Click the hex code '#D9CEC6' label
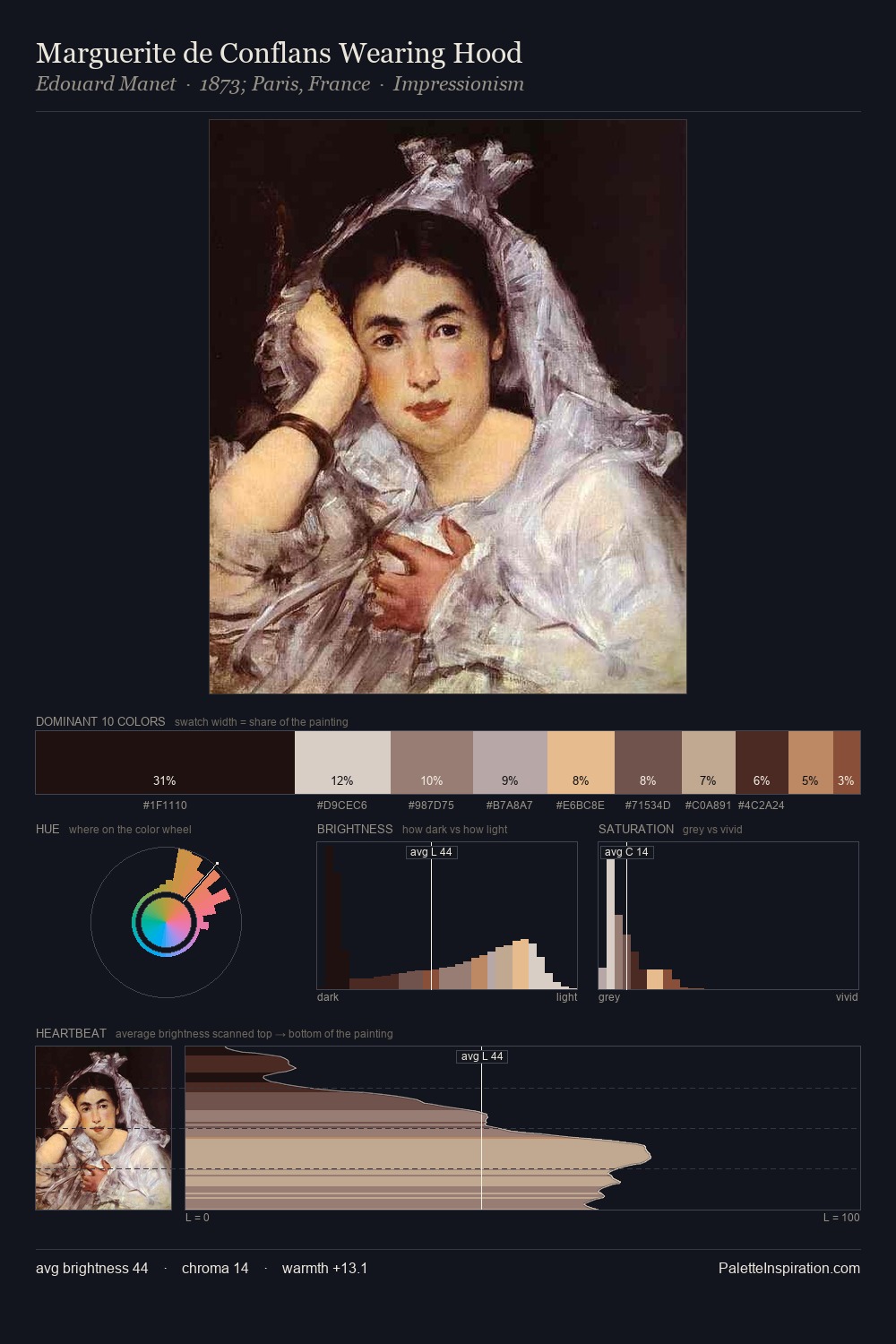 [x=342, y=806]
